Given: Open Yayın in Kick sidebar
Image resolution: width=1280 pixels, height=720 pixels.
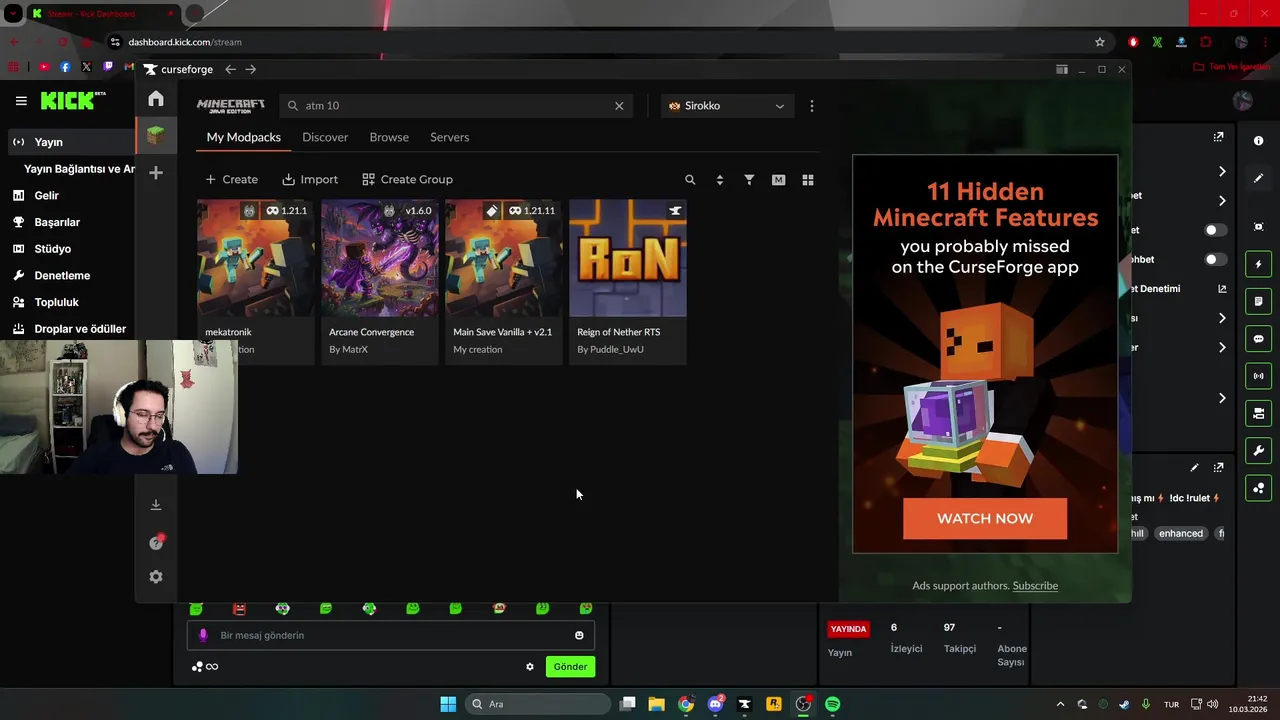Looking at the screenshot, I should pos(70,142).
